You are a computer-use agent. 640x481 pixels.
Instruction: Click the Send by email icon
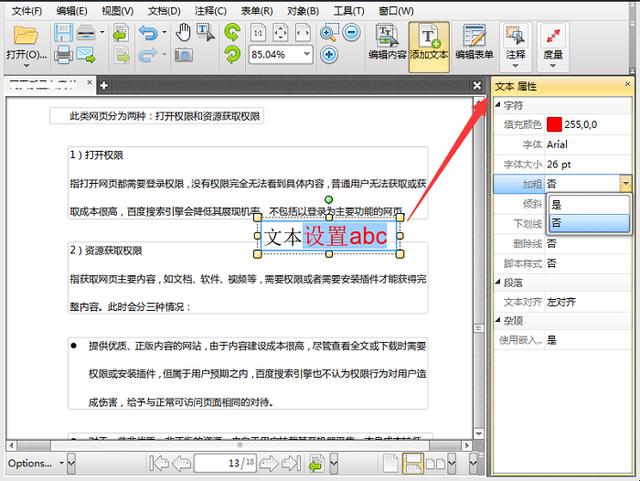86,55
